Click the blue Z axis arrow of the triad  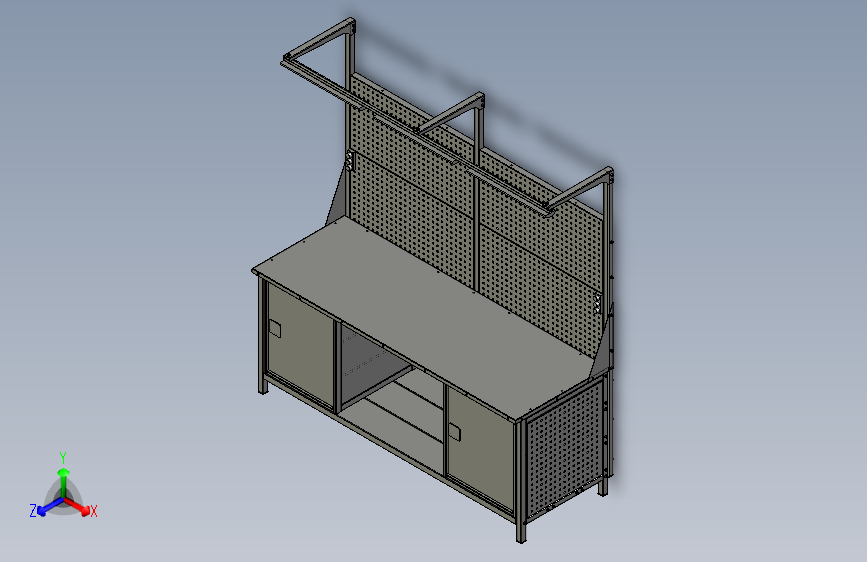(48, 507)
